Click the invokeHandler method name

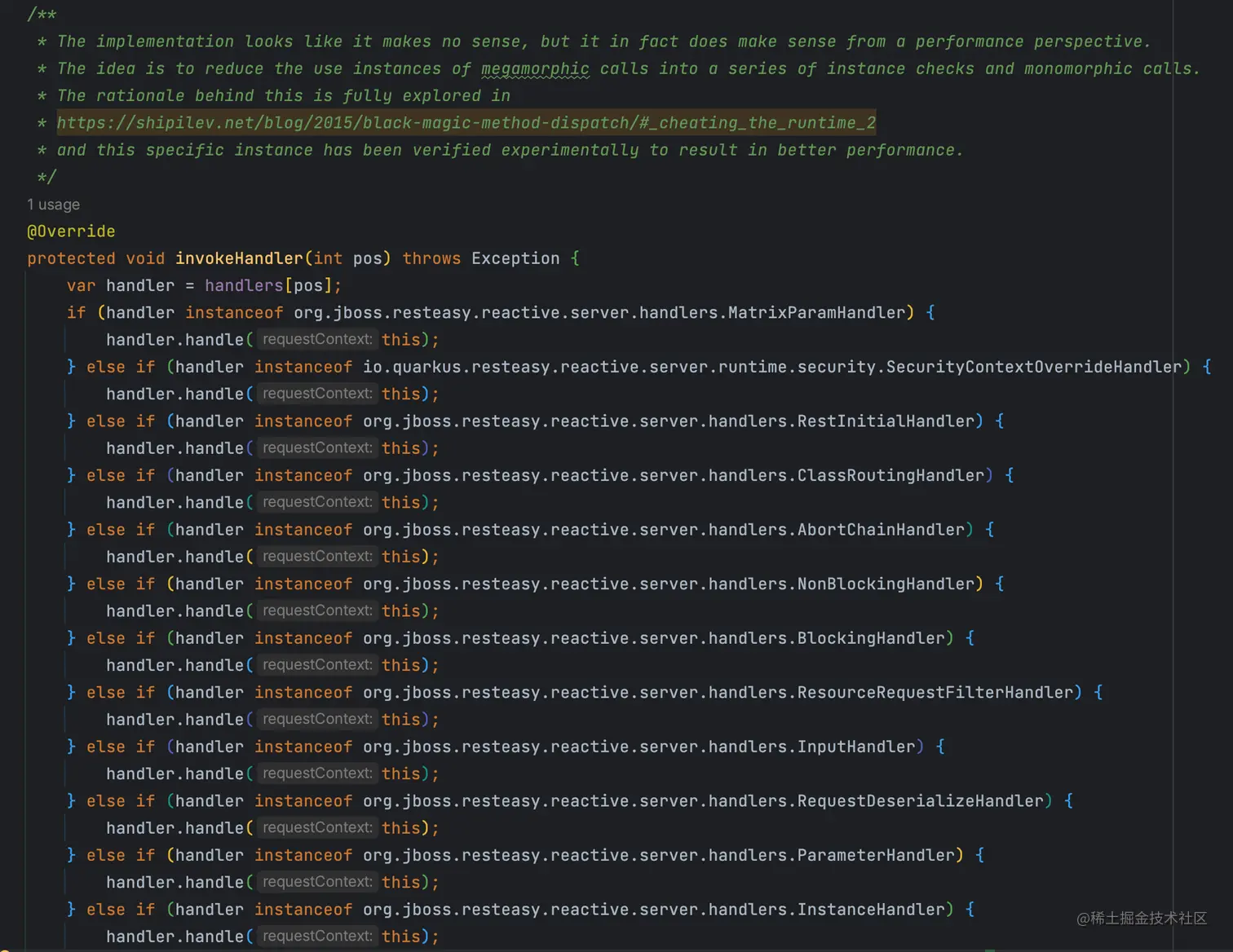coord(239,258)
